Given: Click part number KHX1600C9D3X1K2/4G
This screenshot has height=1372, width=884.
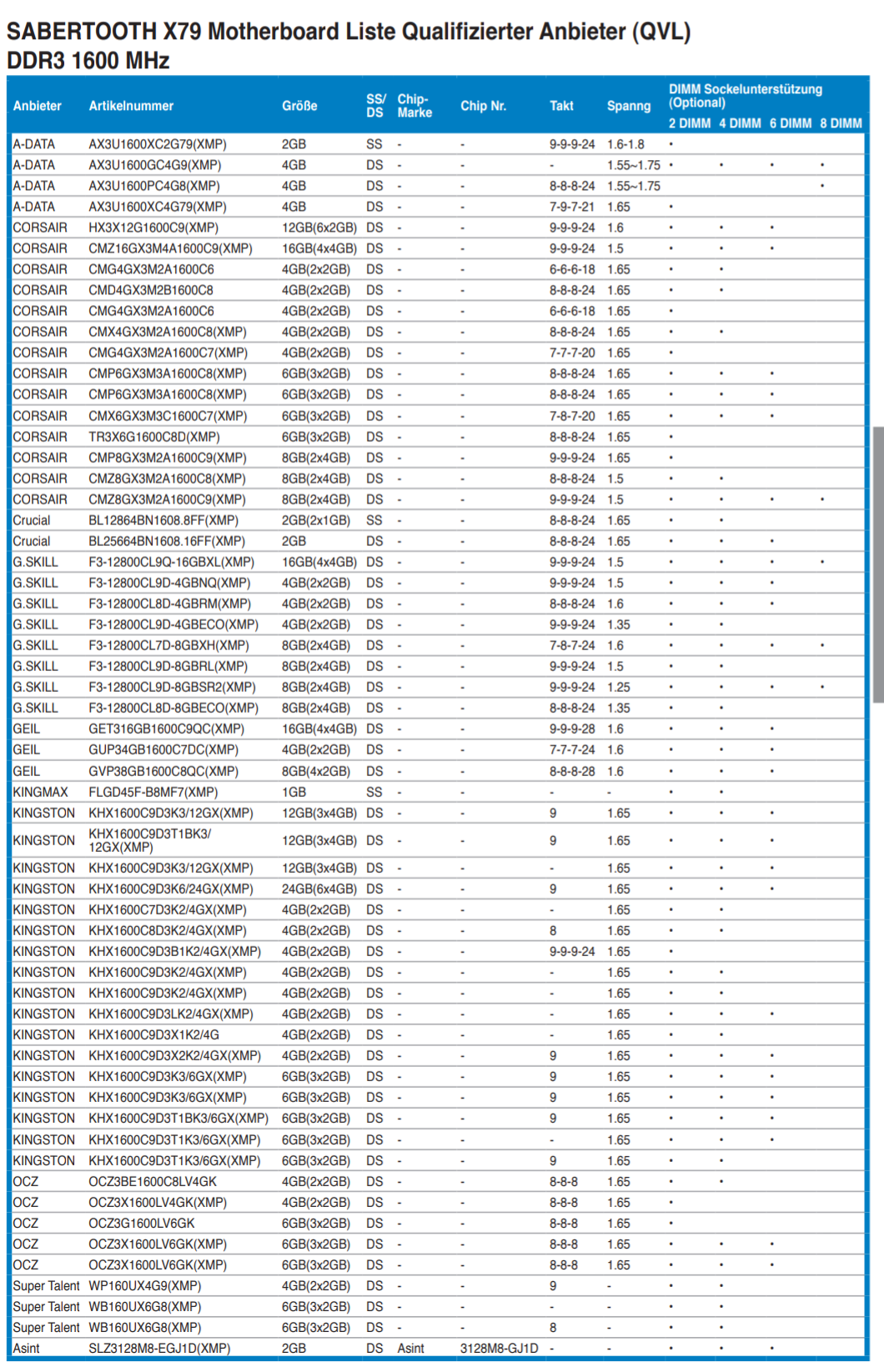Looking at the screenshot, I should pyautogui.click(x=154, y=1034).
